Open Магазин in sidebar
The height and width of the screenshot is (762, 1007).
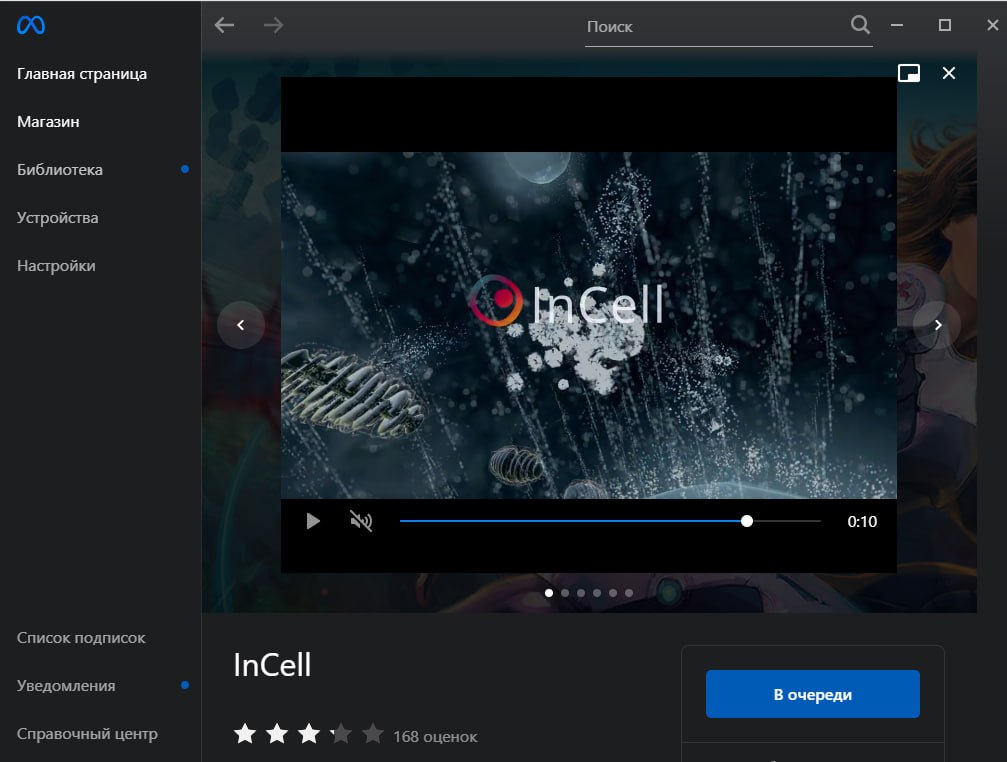point(48,121)
